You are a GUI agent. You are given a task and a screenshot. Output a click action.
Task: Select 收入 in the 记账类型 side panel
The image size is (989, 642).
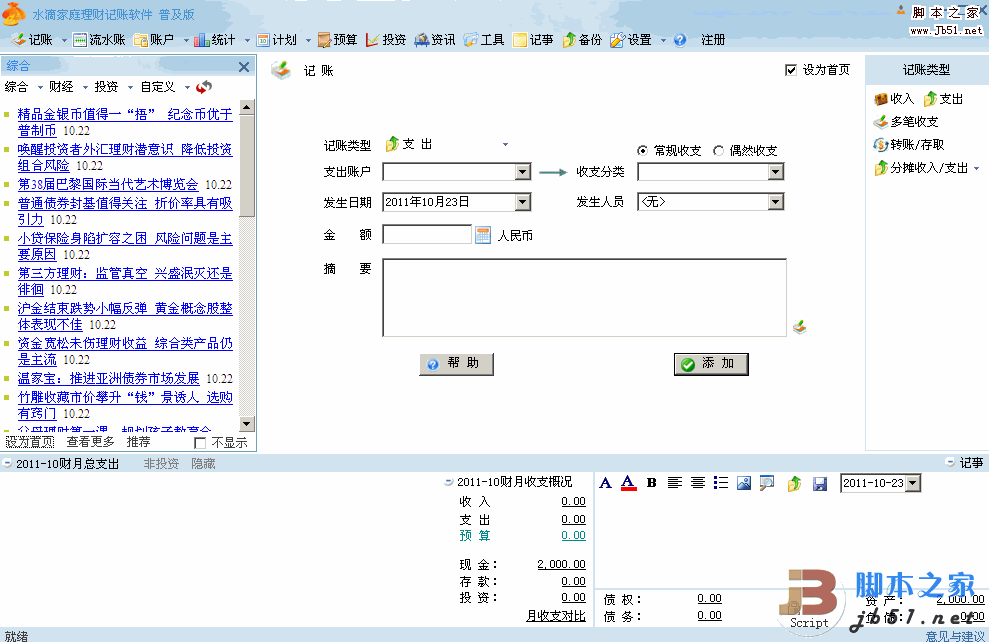[x=894, y=99]
